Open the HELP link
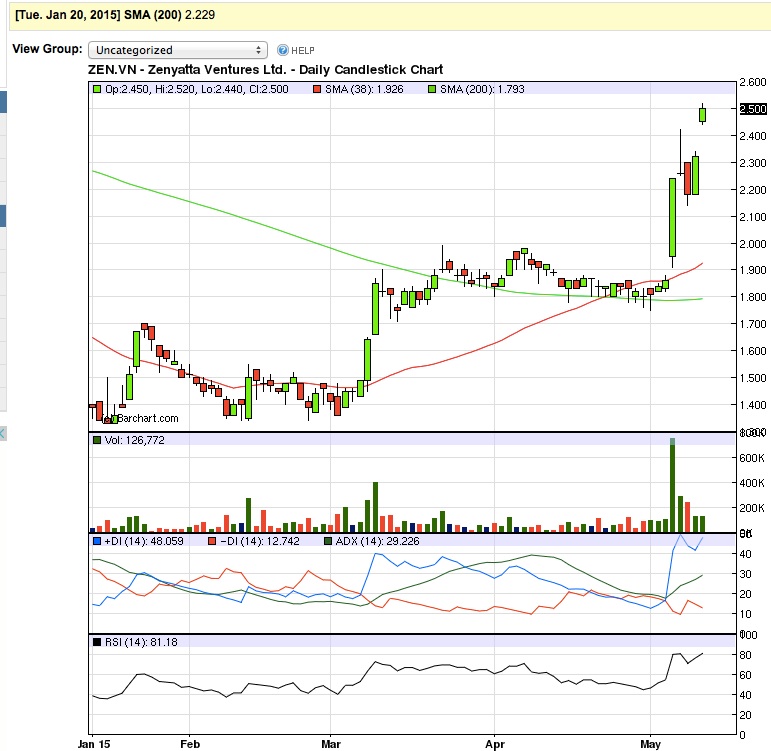Screen dimensions: 771x751 [302, 51]
